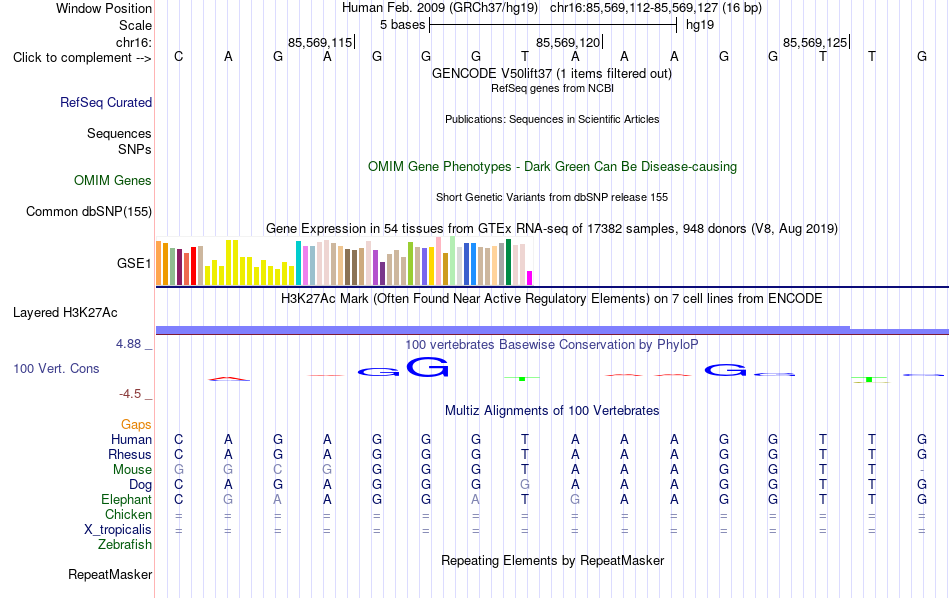Click the first orange bar in the GTEx chart
Image resolution: width=950 pixels, height=598 pixels.
coord(159,264)
